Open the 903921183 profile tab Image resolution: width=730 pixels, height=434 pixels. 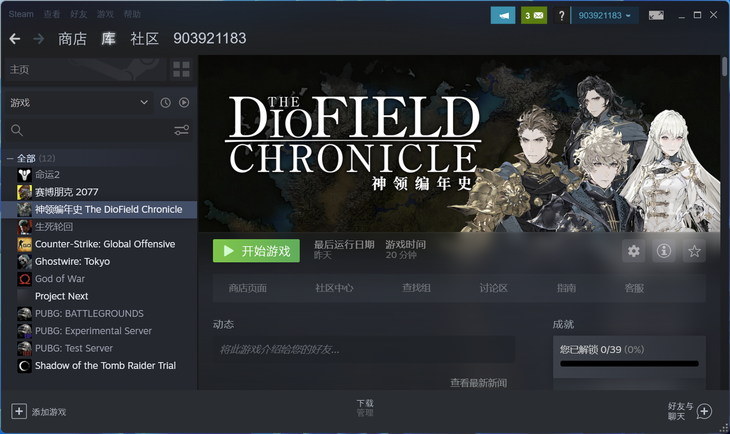tap(210, 38)
